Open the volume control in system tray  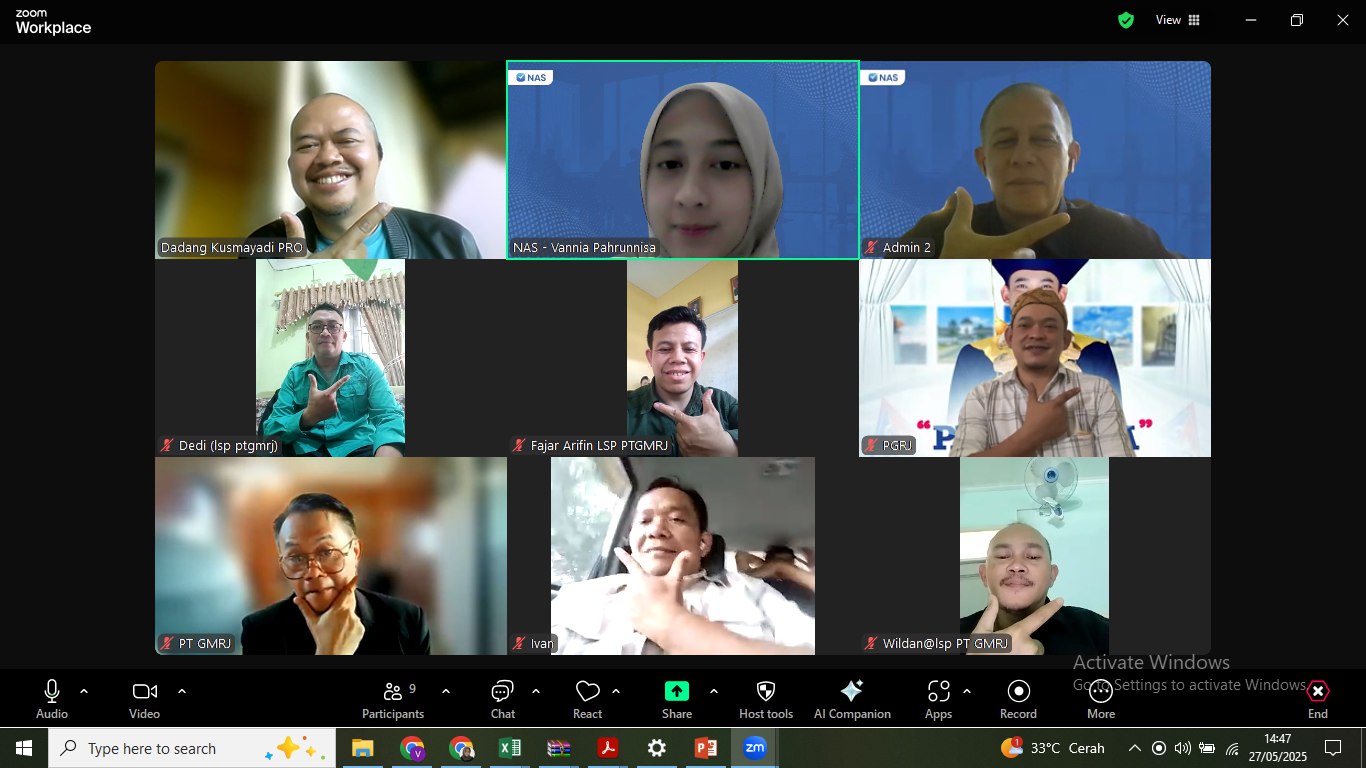pos(1183,748)
